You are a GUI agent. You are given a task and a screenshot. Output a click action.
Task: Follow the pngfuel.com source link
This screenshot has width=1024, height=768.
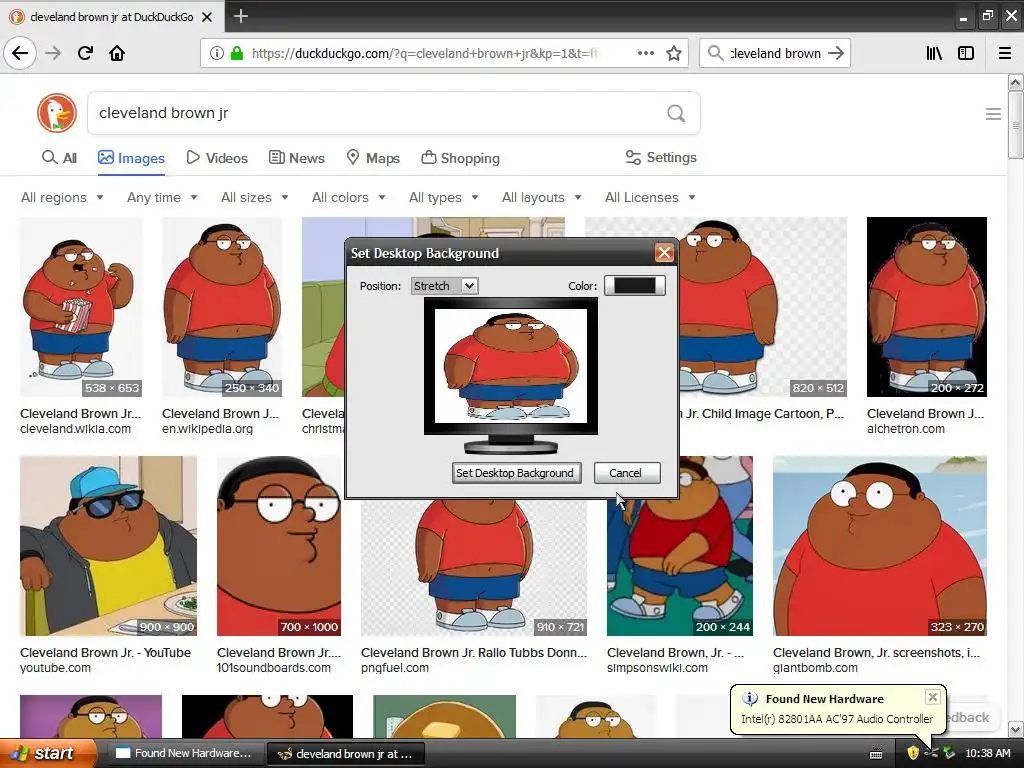coord(395,668)
